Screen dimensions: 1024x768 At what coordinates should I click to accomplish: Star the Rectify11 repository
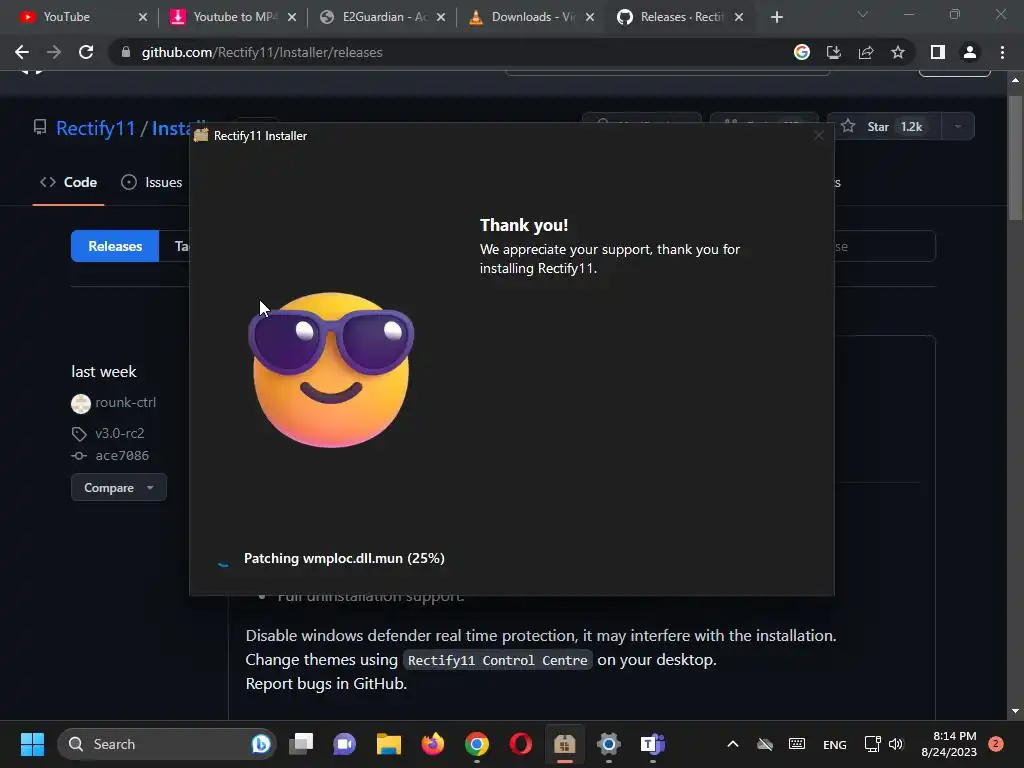point(884,127)
